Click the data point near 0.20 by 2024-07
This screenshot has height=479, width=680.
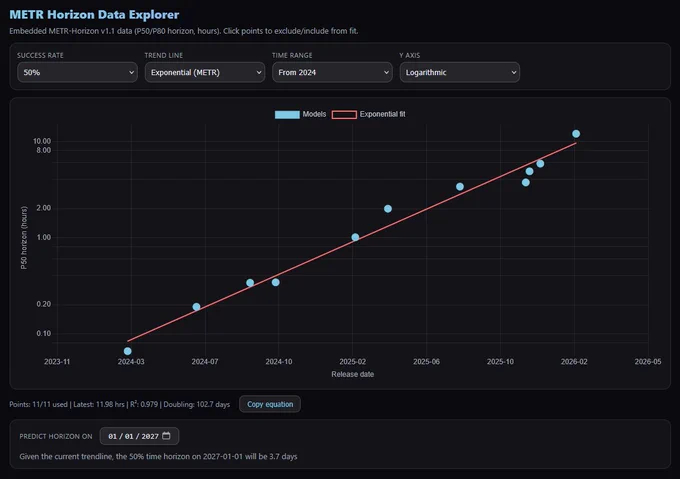pyautogui.click(x=196, y=306)
